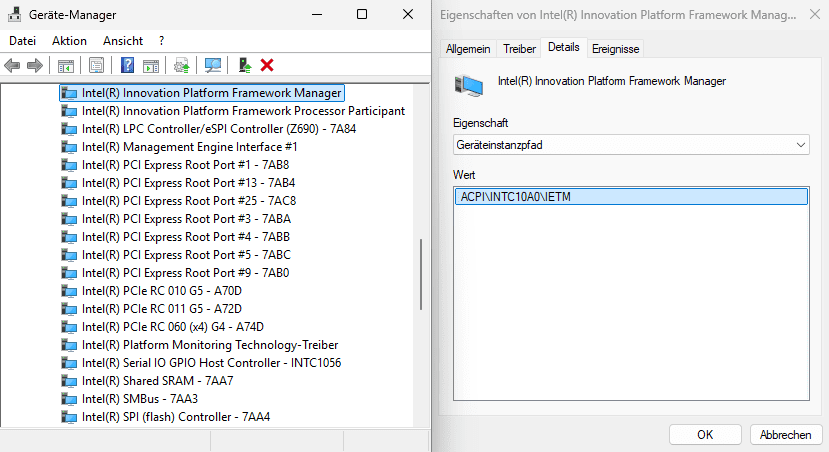Viewport: 829px width, 452px height.
Task: Click the Back arrow toolbar icon
Action: click(13, 65)
